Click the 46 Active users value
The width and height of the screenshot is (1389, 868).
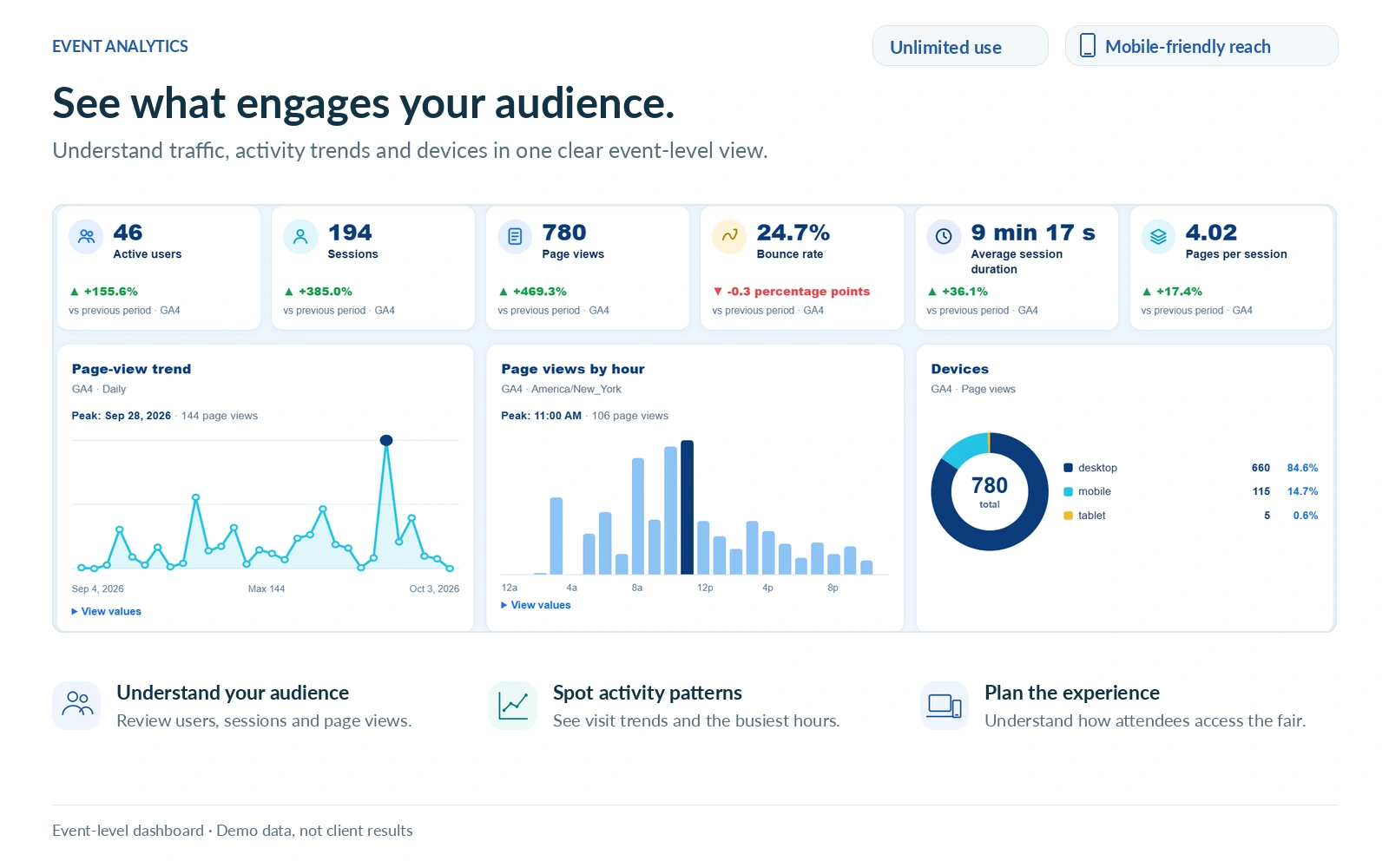(x=128, y=233)
